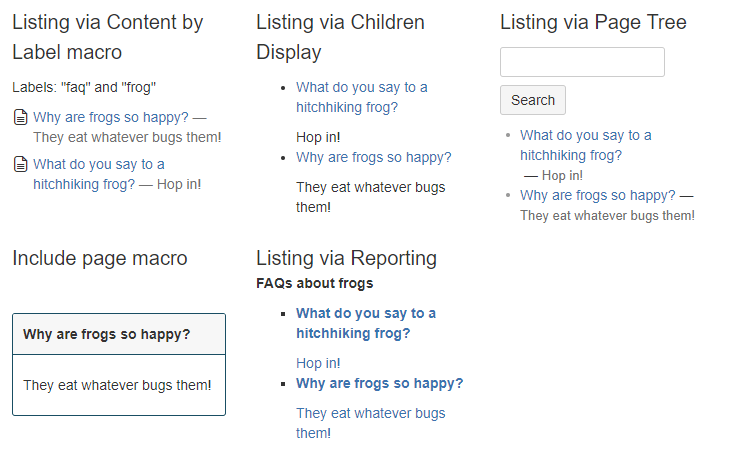Click the 'Listing via Page Tree' heading
Screen dimensions: 735x450
point(593,22)
